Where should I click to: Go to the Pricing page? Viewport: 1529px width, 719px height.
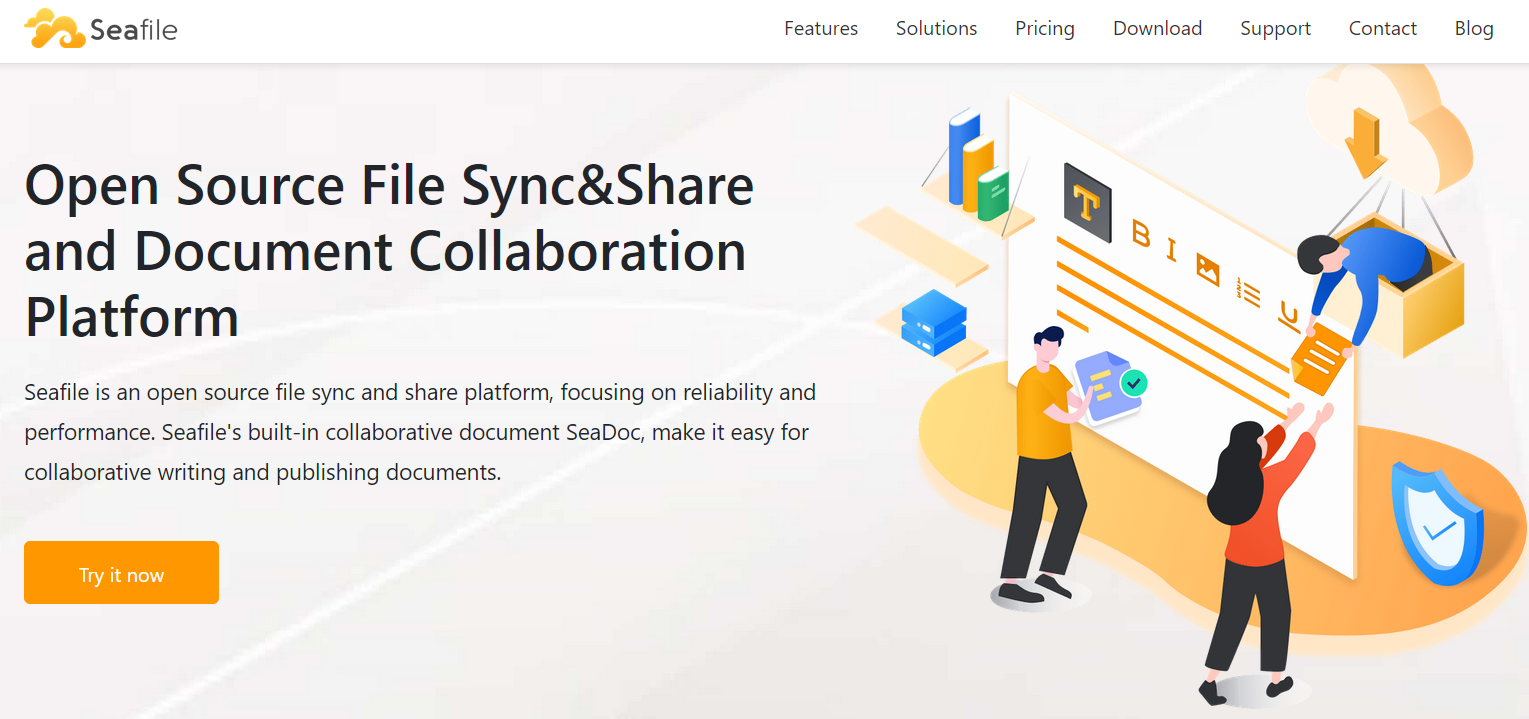tap(1045, 29)
